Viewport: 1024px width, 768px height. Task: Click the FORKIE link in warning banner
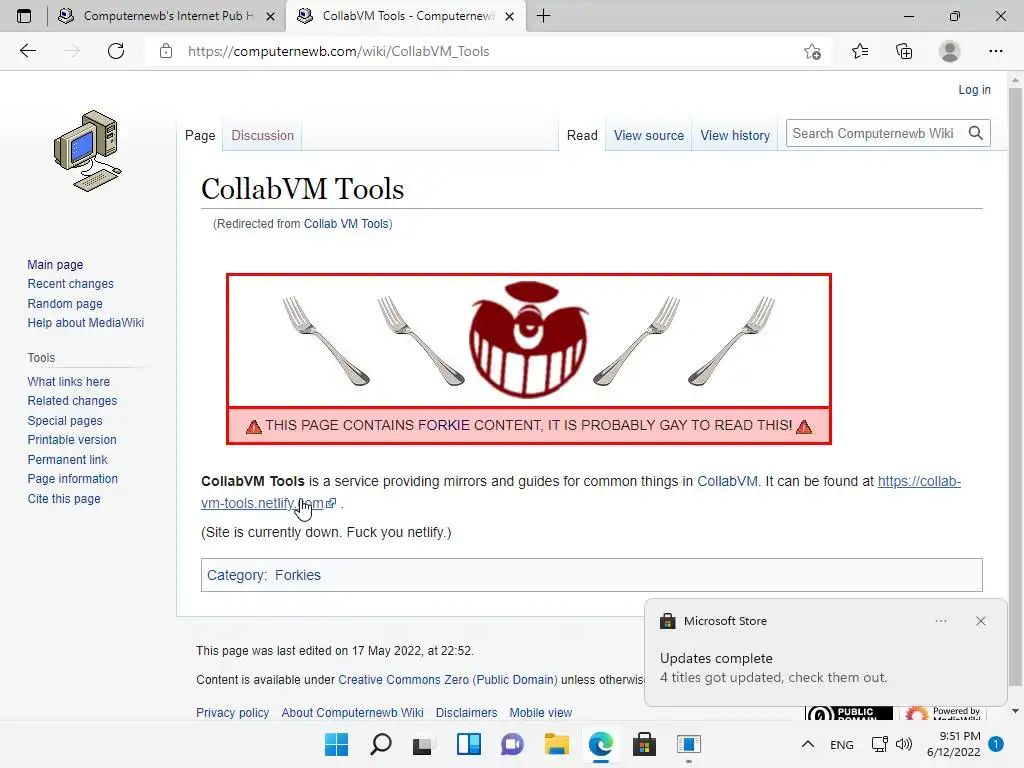coord(443,425)
